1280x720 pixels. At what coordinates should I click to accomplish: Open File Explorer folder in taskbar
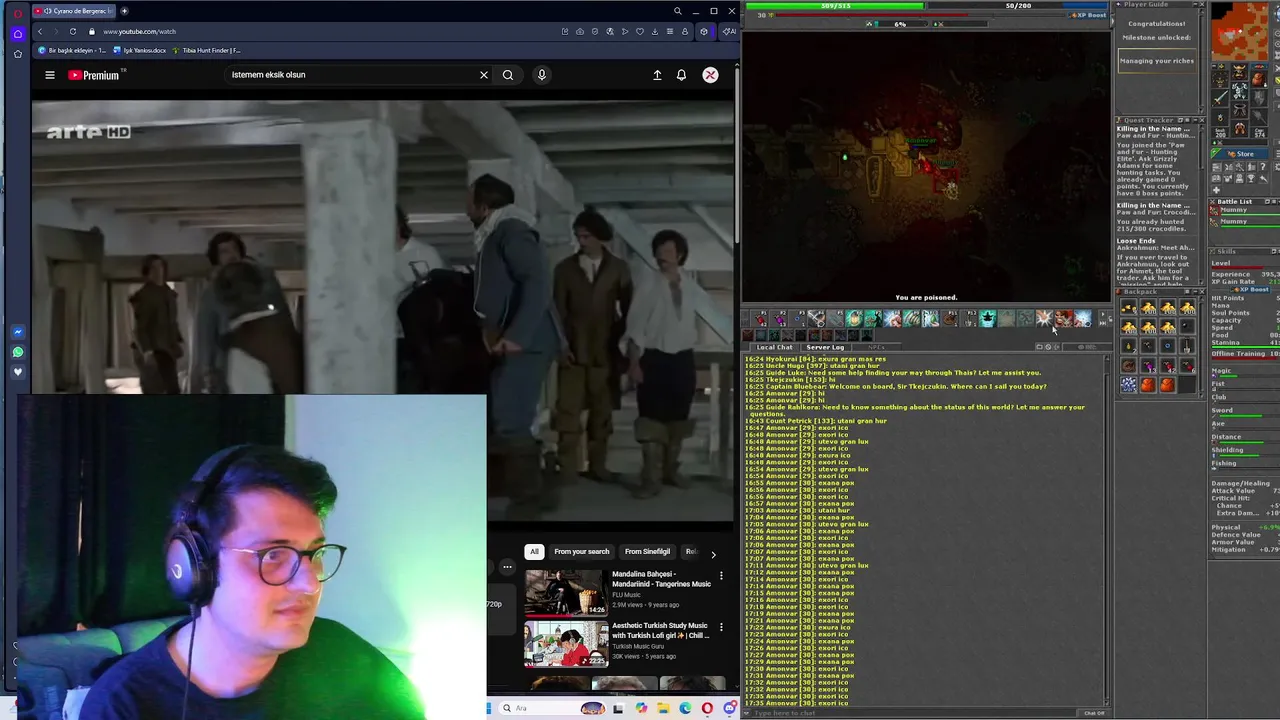pyautogui.click(x=662, y=708)
